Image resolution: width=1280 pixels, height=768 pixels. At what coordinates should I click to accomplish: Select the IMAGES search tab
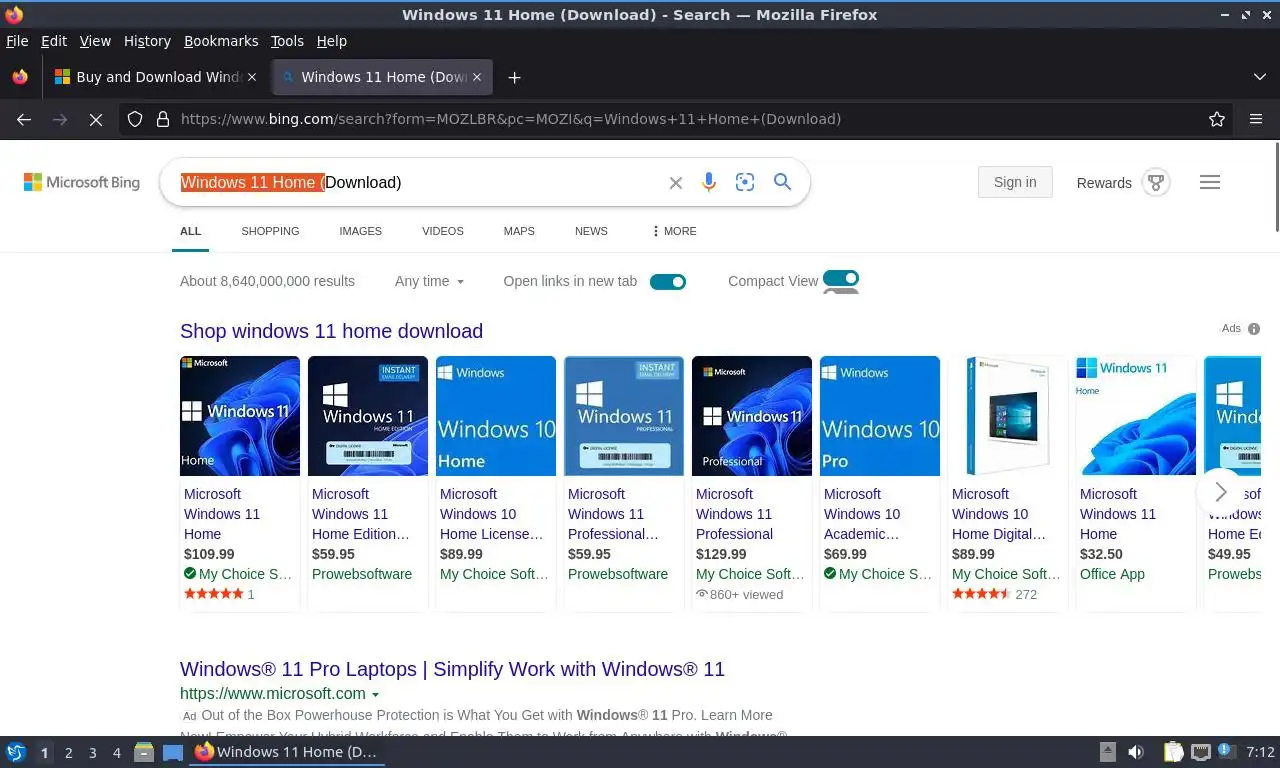coord(360,231)
